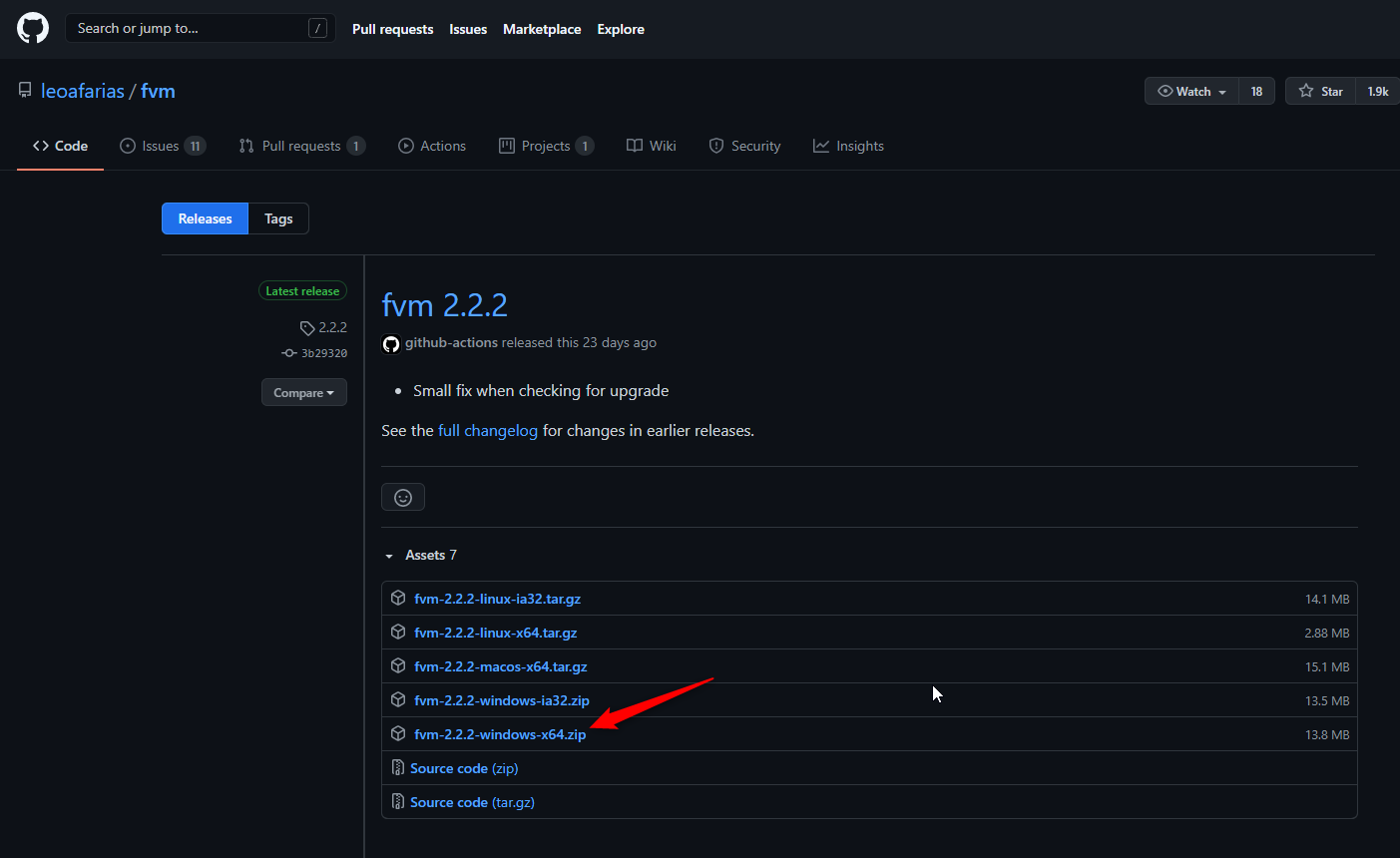Switch to the Tags view
Screen dimensions: 1400x858
pyautogui.click(x=278, y=218)
